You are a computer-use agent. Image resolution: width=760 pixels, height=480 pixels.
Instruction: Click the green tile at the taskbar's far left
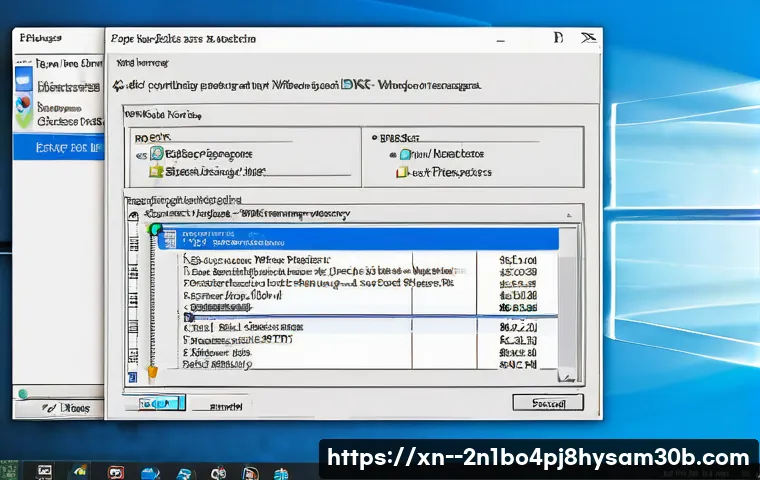pos(8,470)
